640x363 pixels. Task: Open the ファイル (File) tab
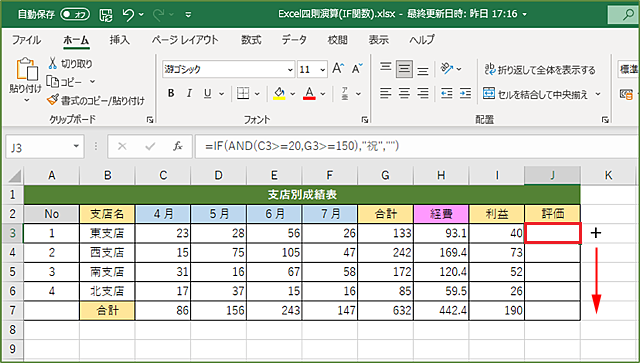click(26, 40)
